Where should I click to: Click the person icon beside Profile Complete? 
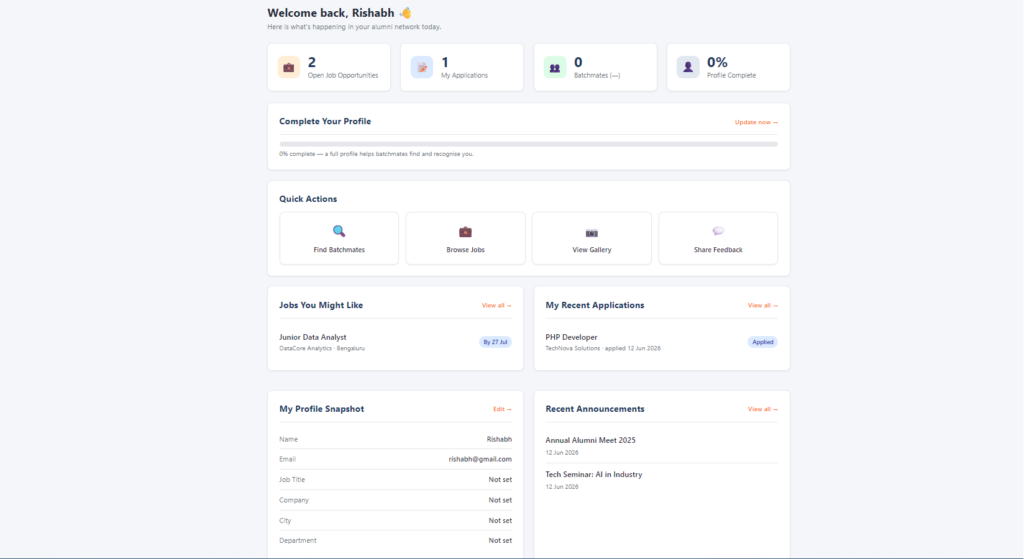pyautogui.click(x=688, y=67)
